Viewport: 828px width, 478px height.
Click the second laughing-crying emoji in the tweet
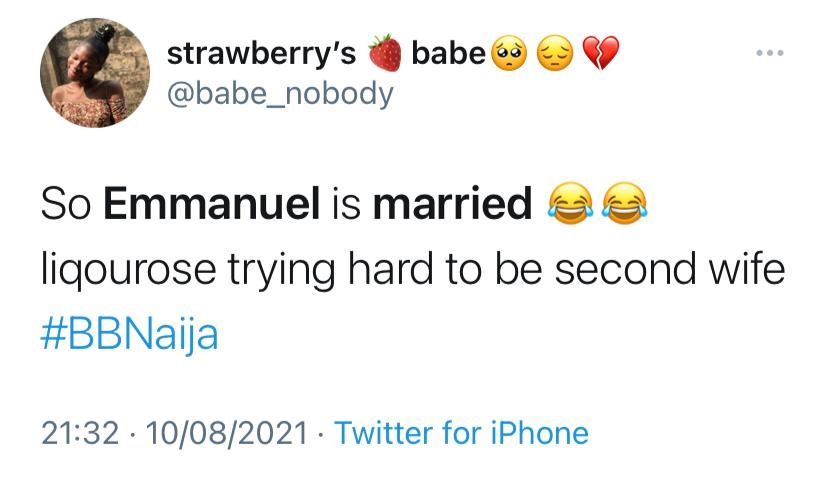click(625, 205)
